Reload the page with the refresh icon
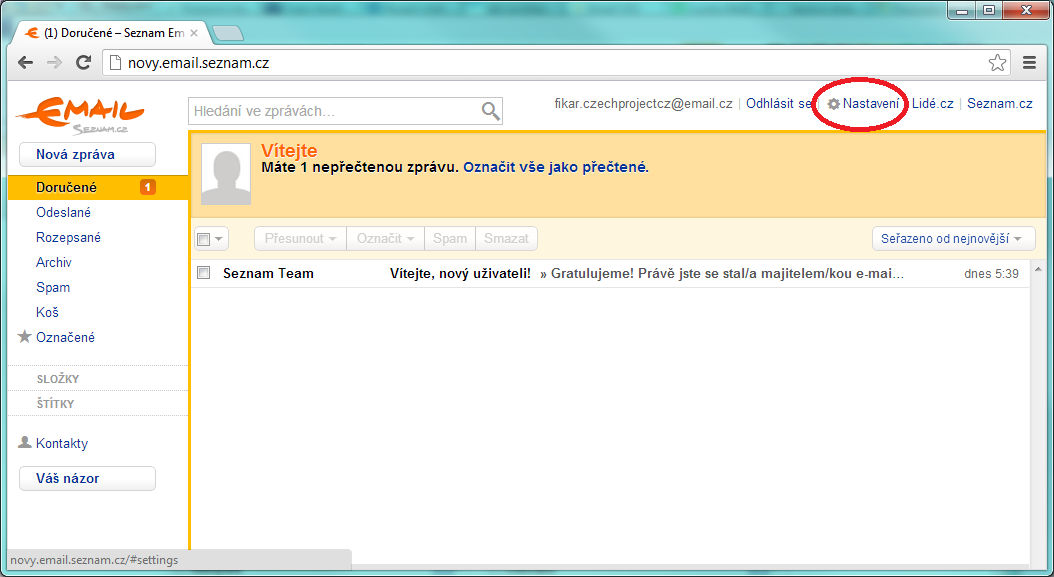1054x577 pixels. coord(83,63)
